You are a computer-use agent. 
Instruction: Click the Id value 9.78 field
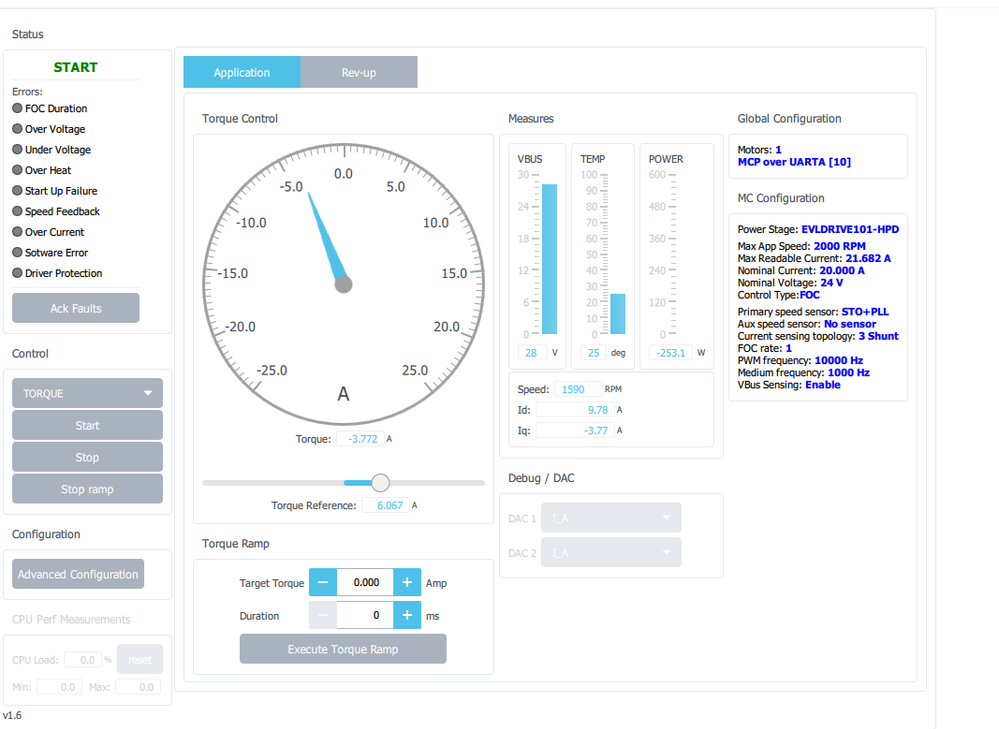(575, 410)
